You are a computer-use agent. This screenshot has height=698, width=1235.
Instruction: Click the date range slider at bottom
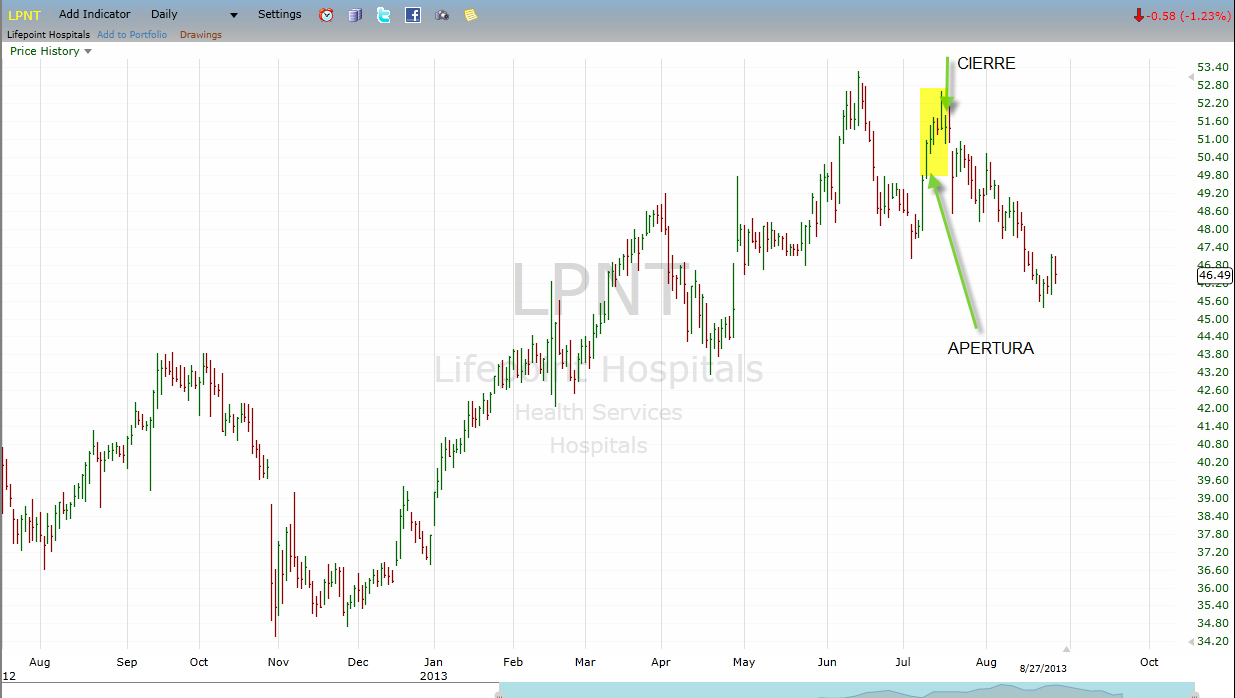coord(810,690)
